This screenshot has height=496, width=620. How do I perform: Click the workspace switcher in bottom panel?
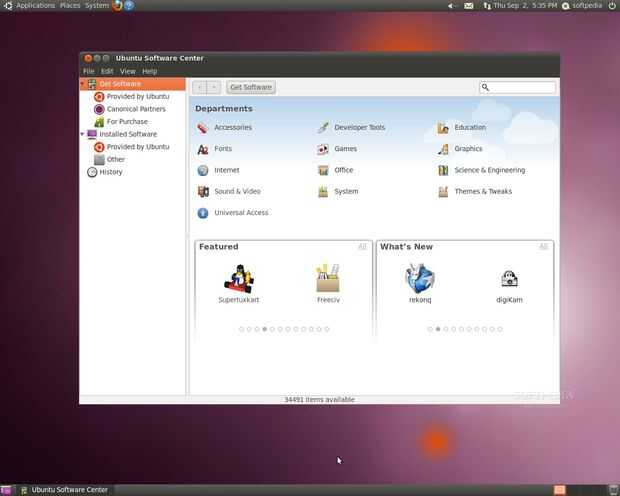tap(560, 490)
